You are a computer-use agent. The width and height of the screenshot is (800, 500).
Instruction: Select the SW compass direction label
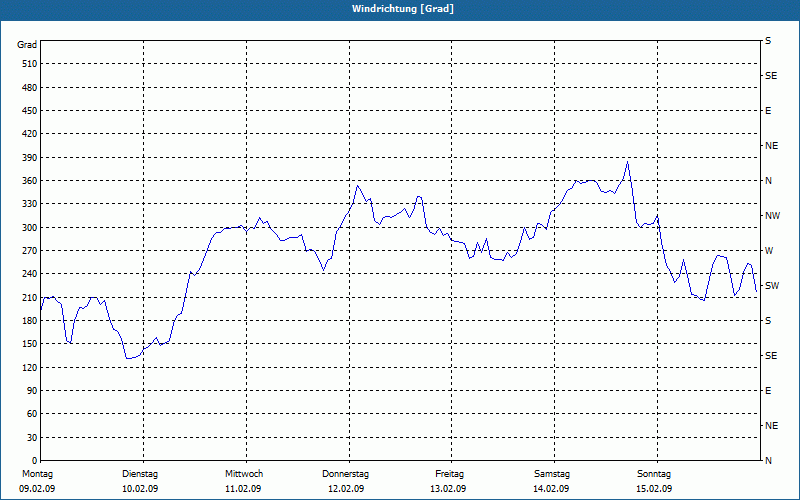pos(772,286)
